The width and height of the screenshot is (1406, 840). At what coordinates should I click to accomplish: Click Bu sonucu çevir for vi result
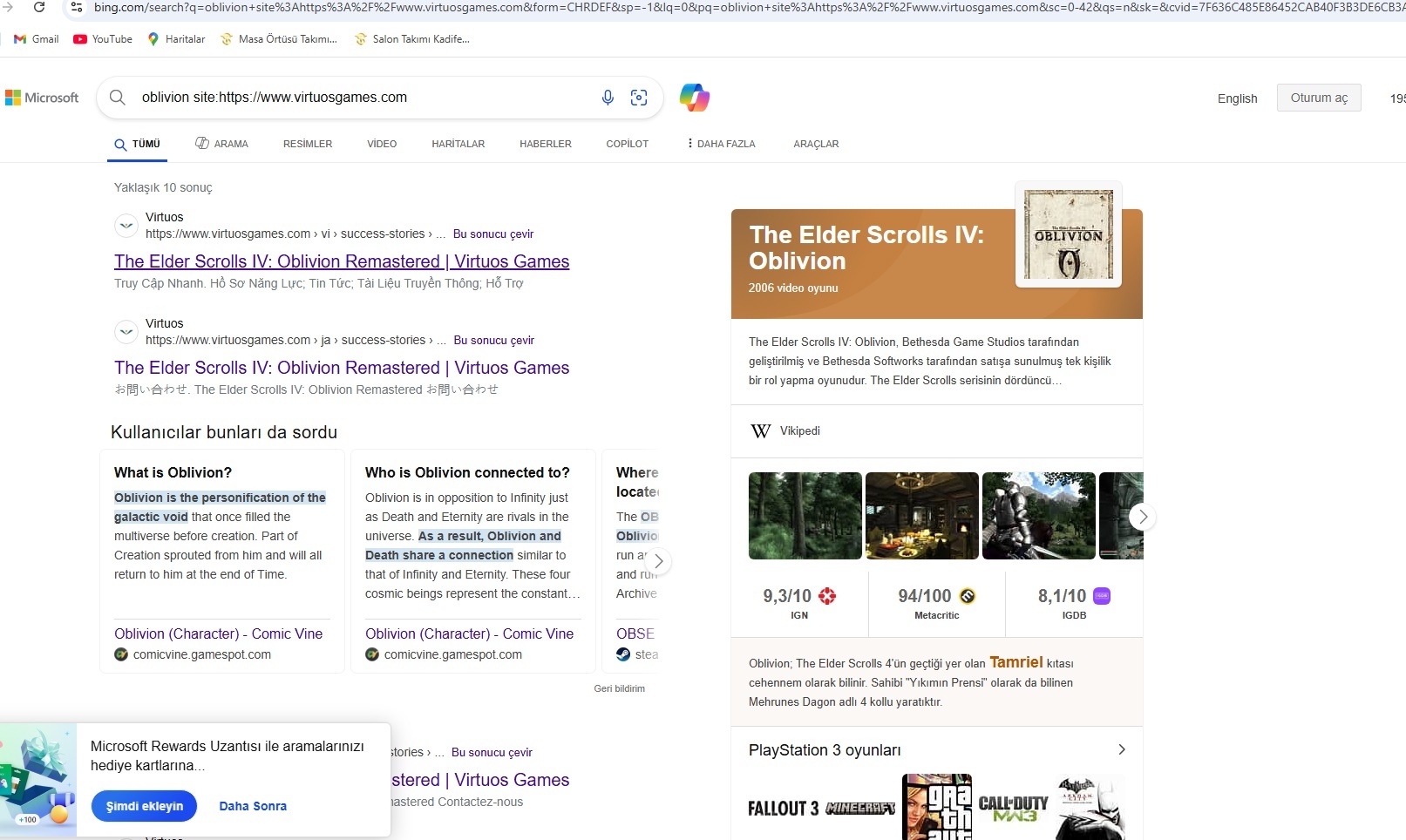pos(493,234)
